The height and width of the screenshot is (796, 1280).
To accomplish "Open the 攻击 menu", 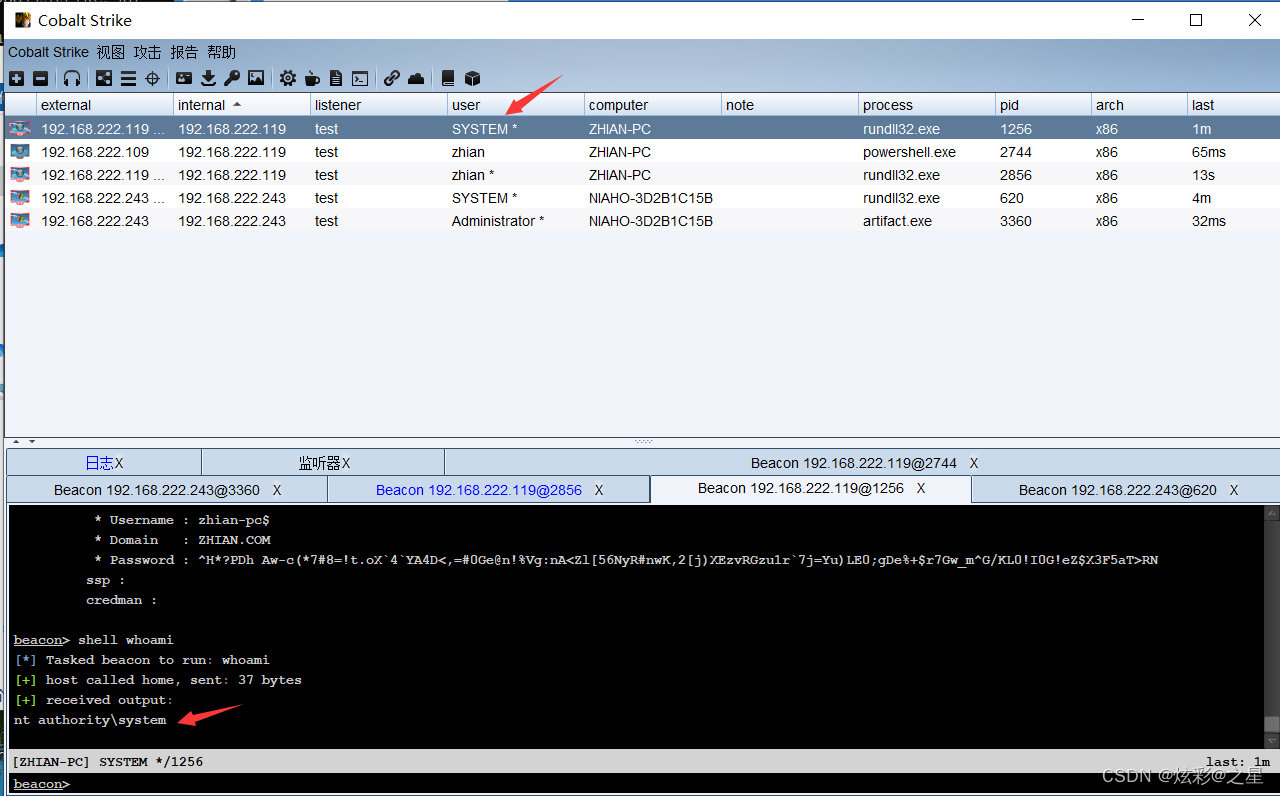I will (x=147, y=52).
